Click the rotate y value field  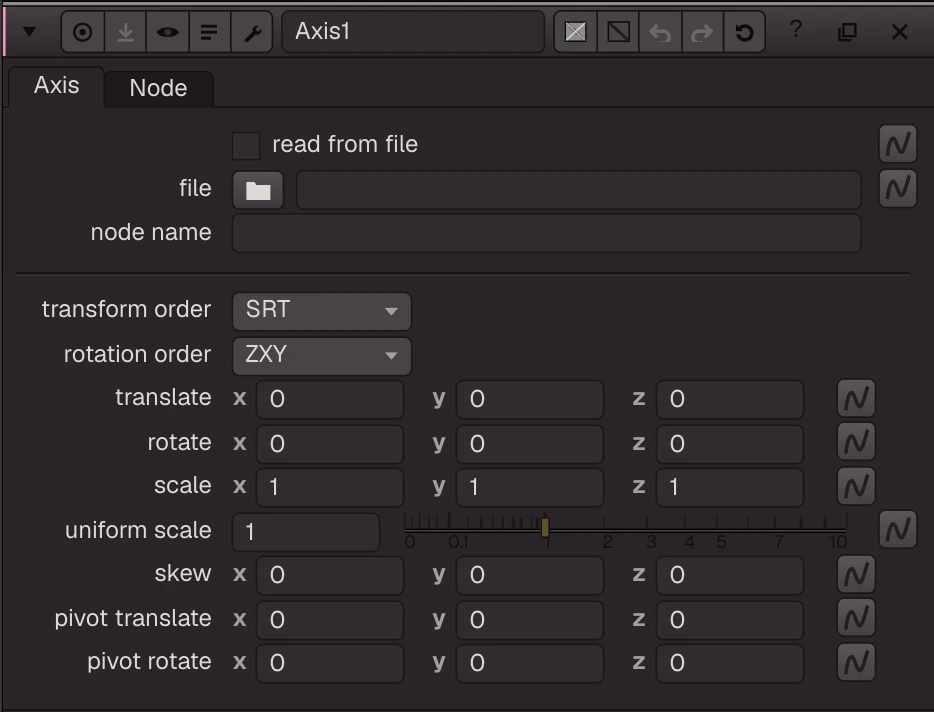tap(530, 443)
